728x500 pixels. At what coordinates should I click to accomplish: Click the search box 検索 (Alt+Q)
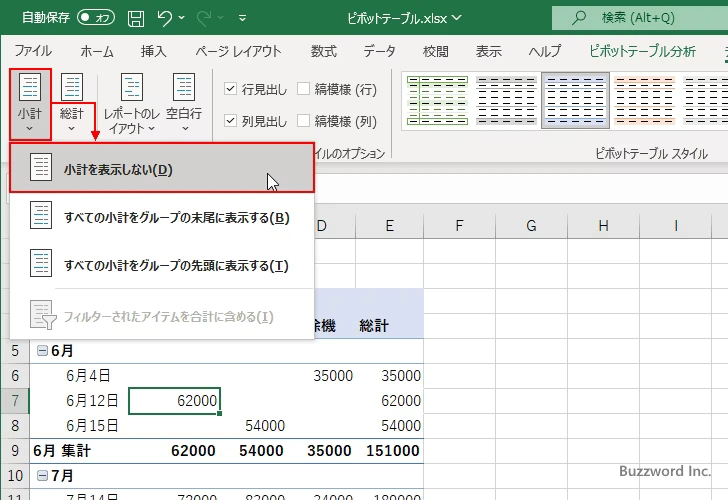[x=640, y=18]
